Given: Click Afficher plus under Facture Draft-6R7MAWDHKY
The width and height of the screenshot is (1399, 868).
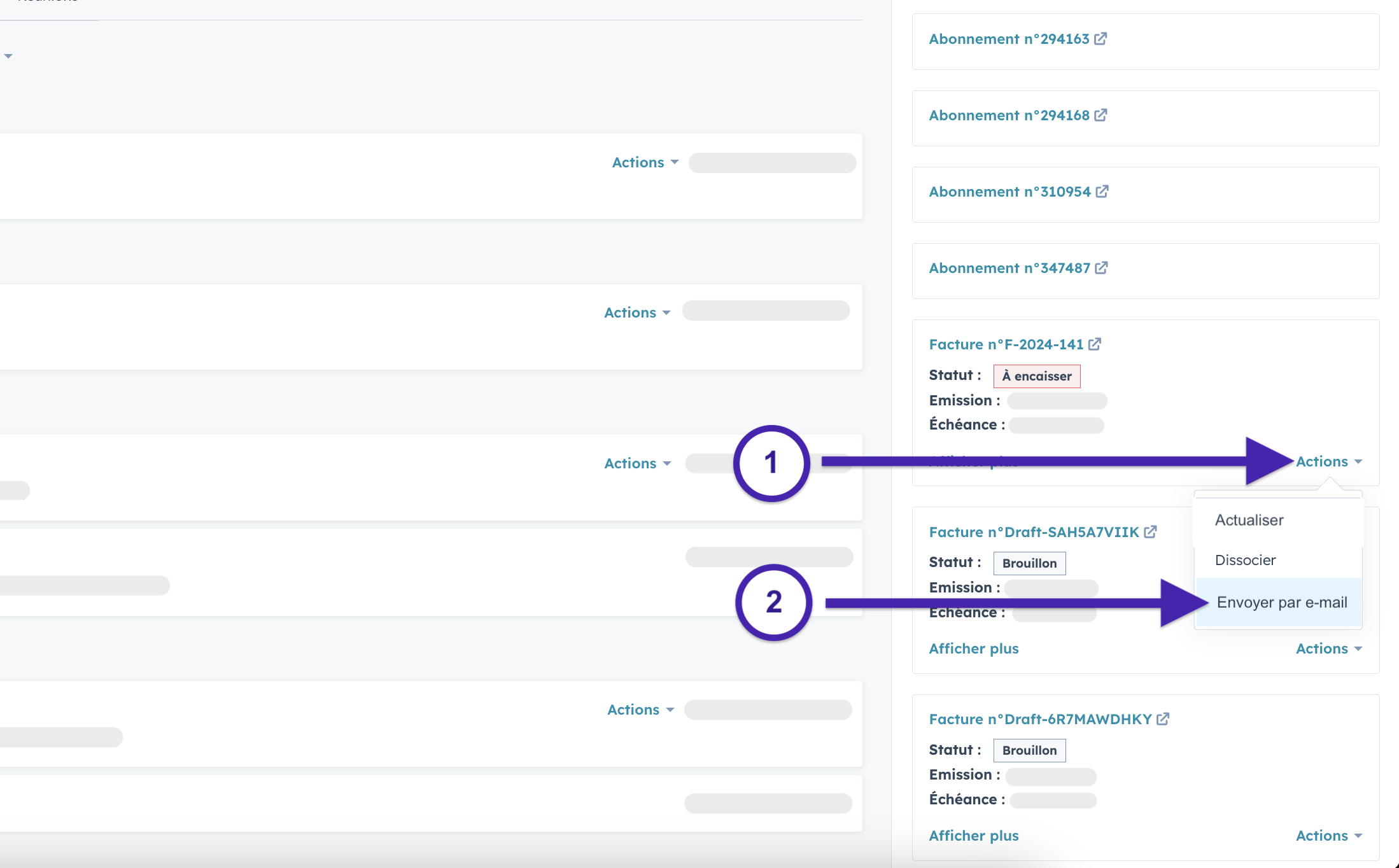Looking at the screenshot, I should click(974, 836).
